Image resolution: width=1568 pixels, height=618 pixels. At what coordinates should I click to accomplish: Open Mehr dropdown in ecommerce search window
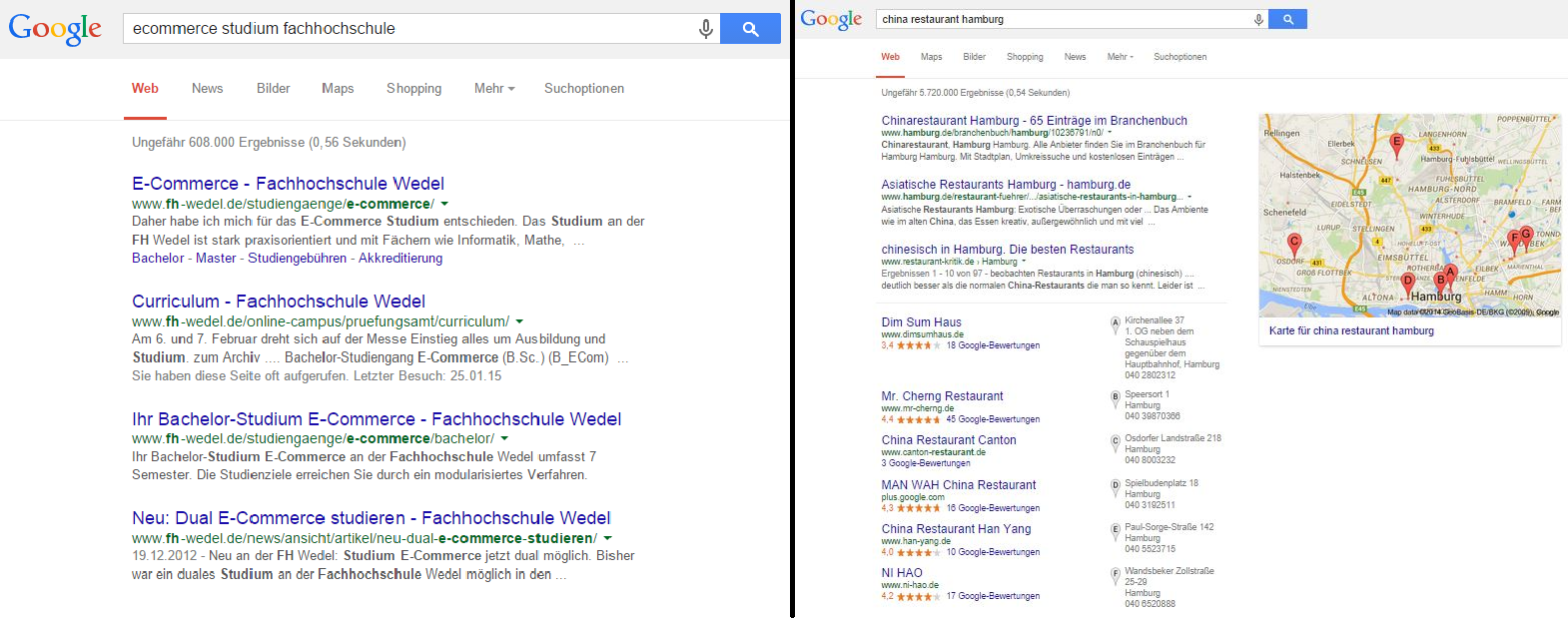click(494, 89)
